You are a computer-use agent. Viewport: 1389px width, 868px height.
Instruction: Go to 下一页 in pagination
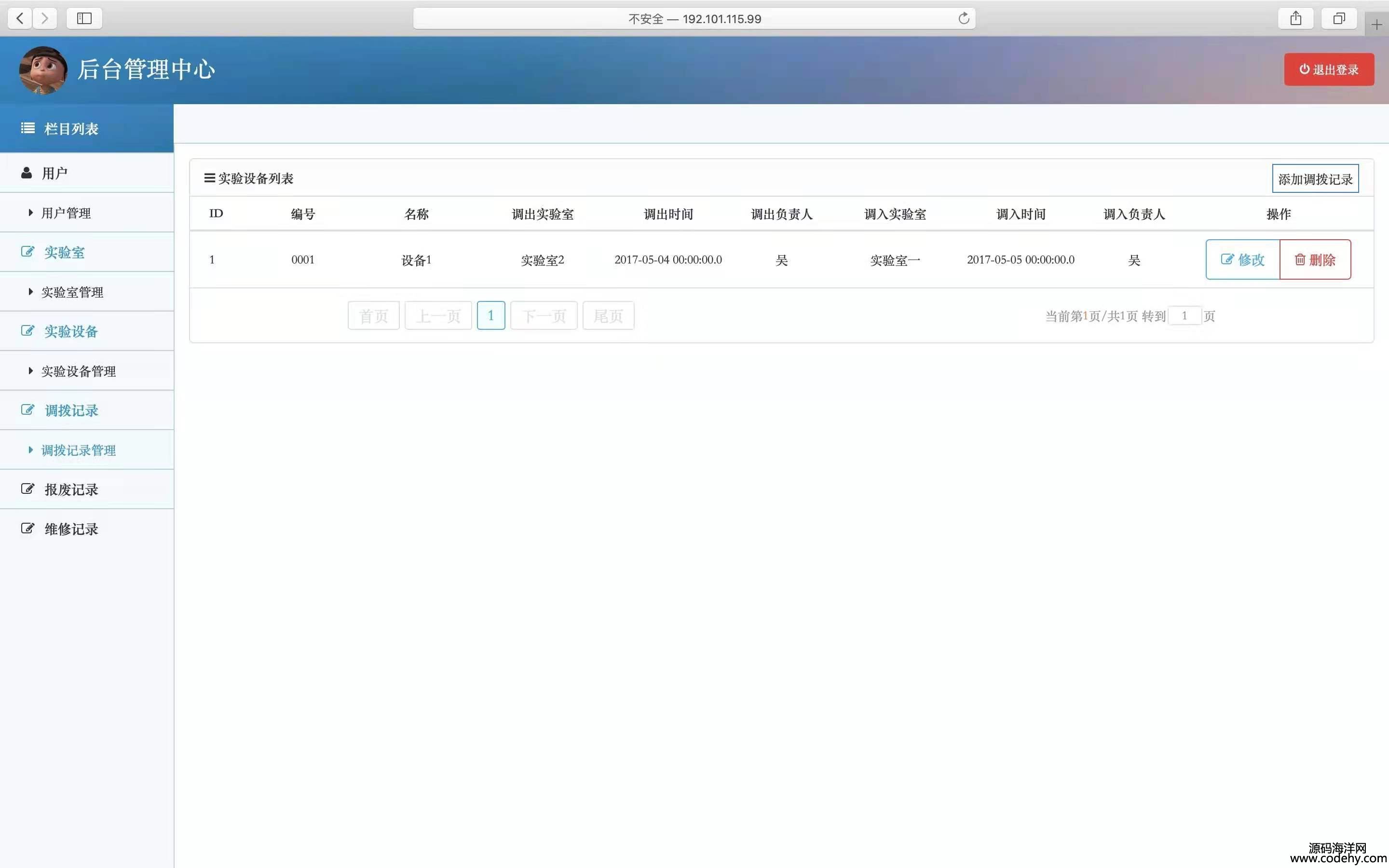544,315
